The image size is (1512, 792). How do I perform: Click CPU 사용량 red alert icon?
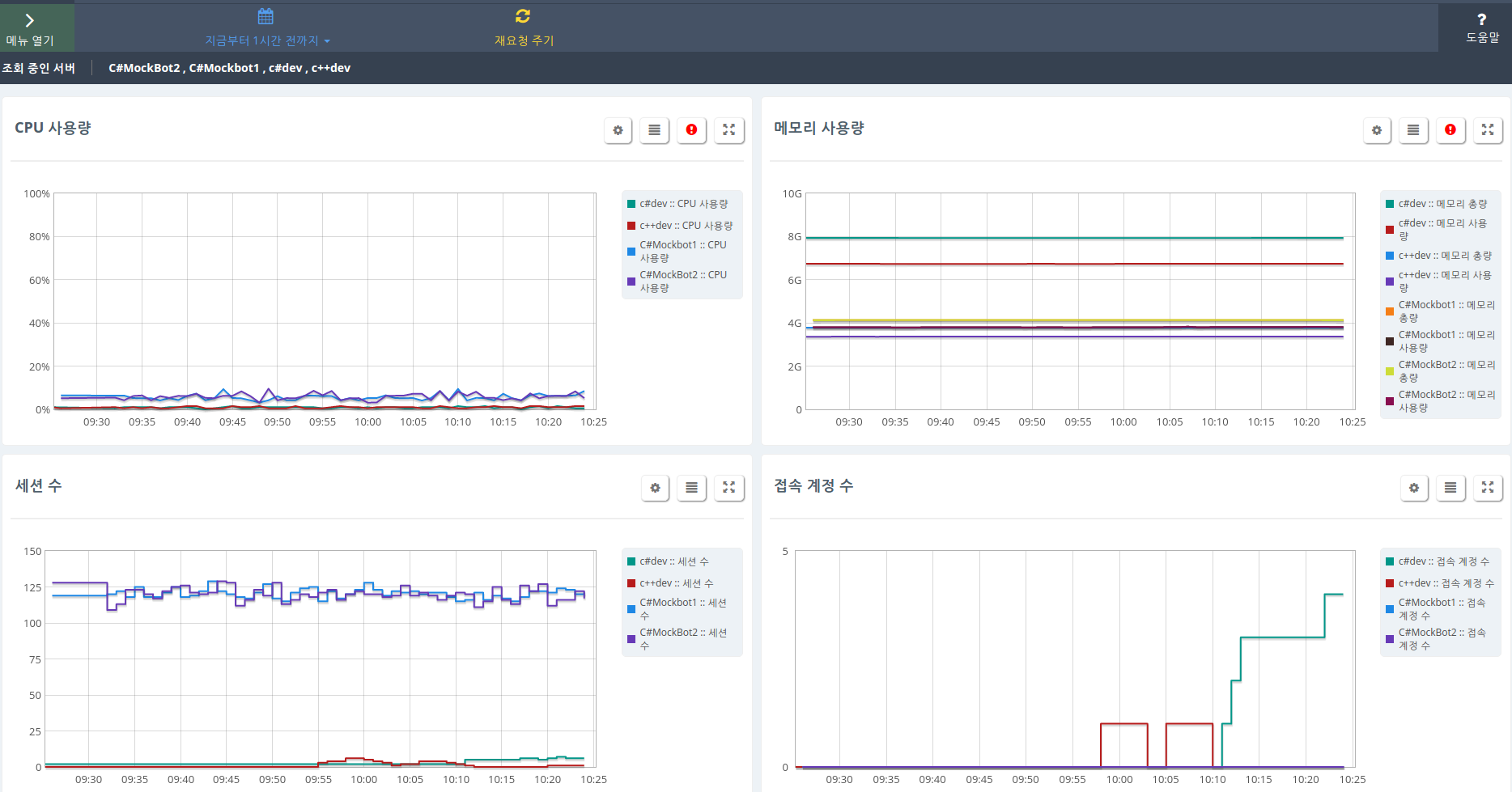691,130
